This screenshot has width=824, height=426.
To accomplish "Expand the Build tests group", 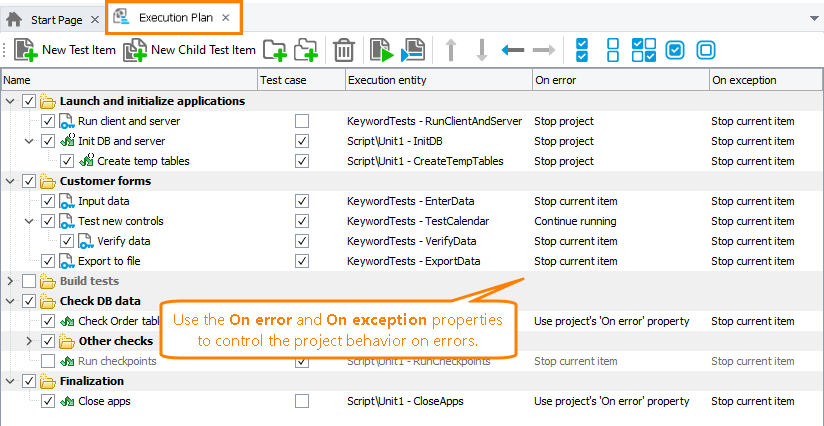I will click(11, 281).
